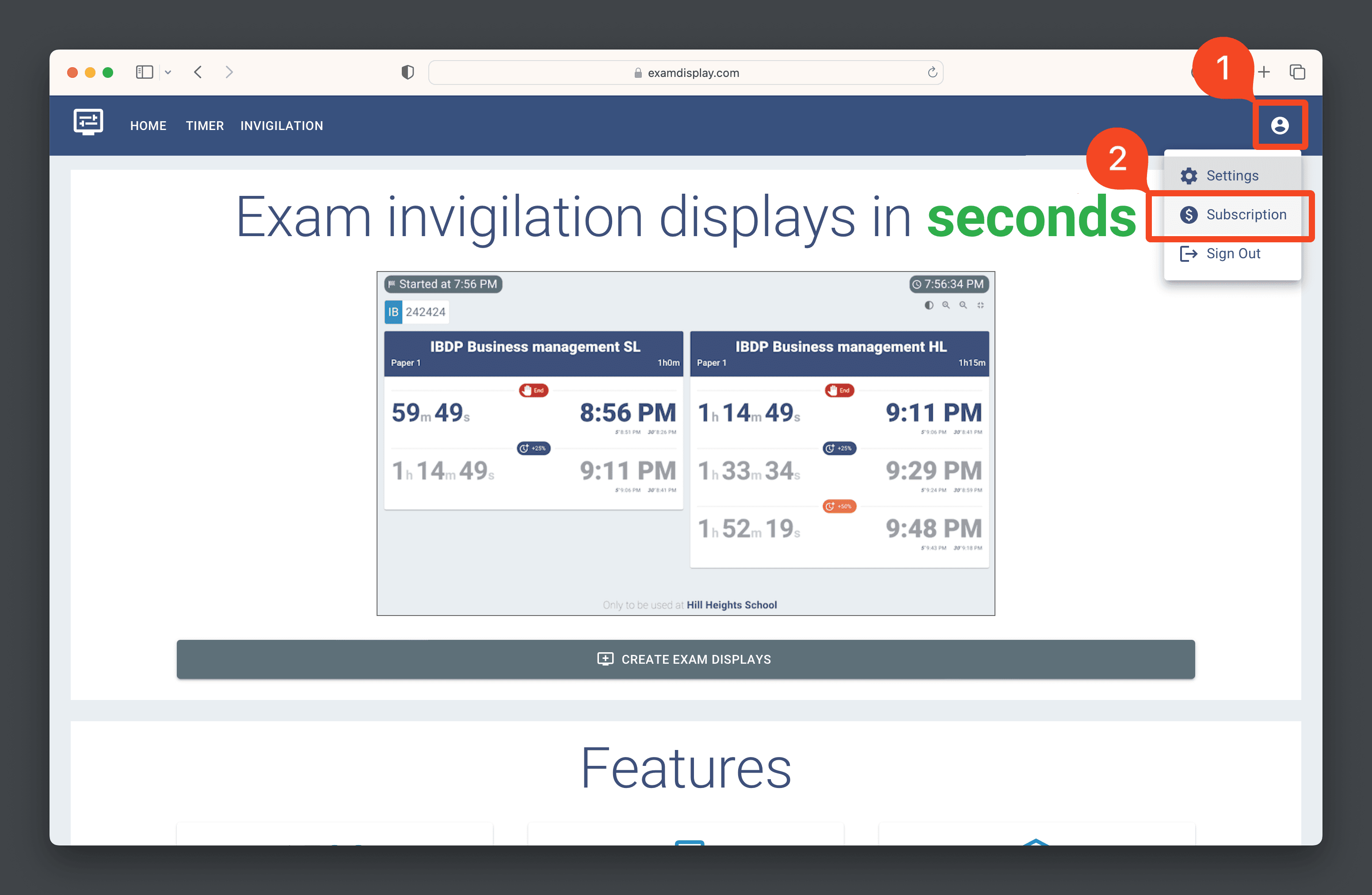Viewport: 1372px width, 895px height.
Task: Open a new tab with plus icon
Action: tap(1264, 72)
